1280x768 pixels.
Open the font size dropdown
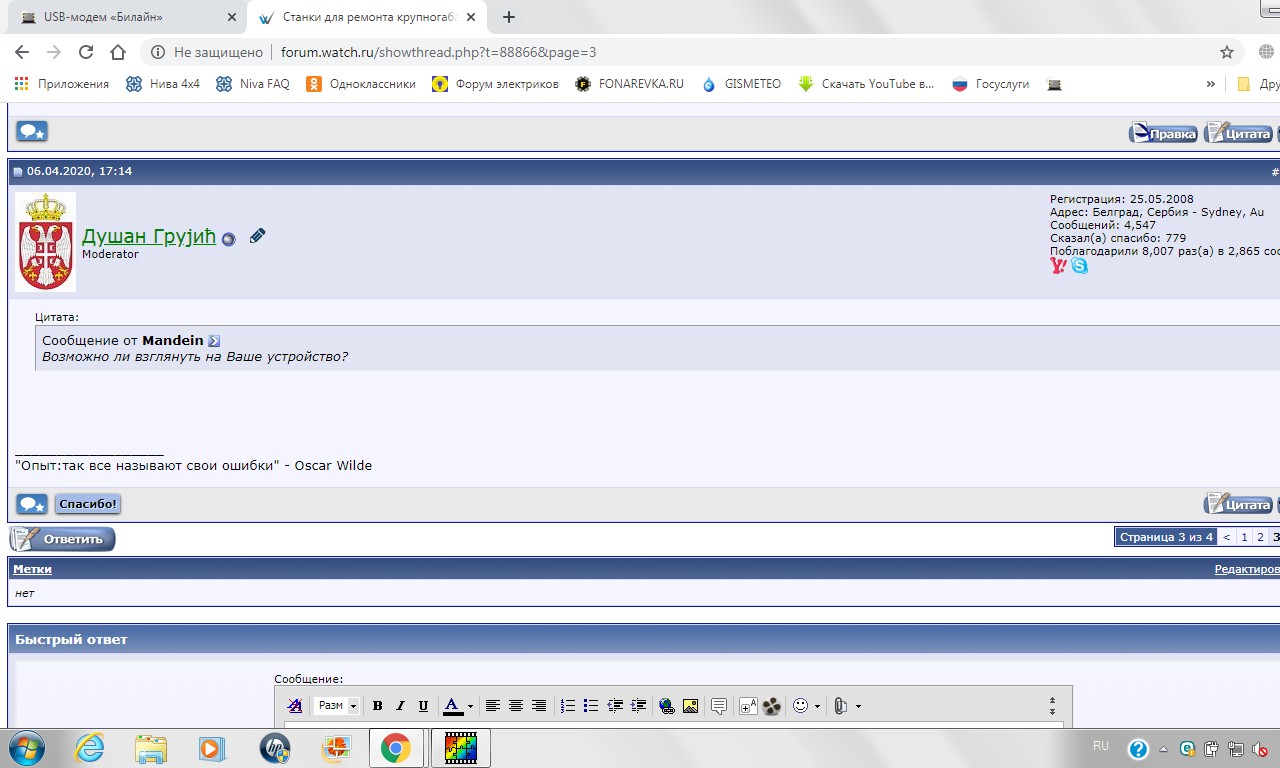click(x=337, y=706)
